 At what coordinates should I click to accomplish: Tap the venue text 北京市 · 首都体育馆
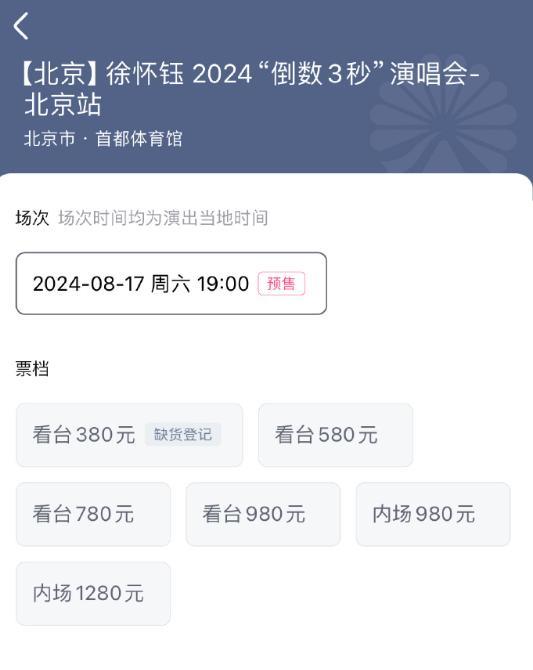tap(103, 139)
